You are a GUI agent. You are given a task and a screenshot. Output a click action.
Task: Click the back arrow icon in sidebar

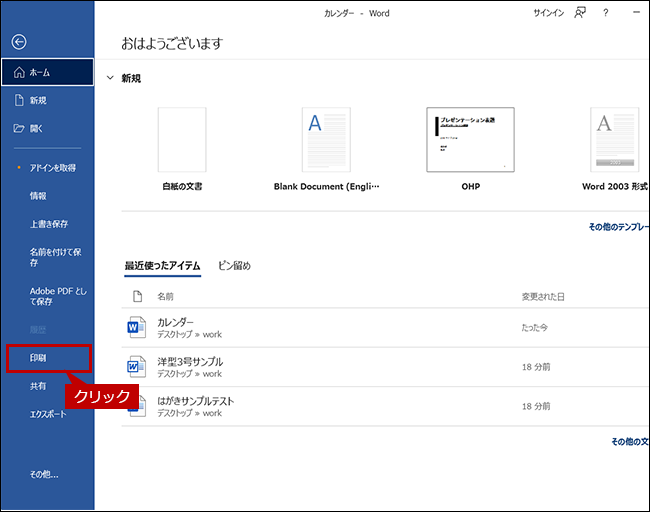pos(19,42)
